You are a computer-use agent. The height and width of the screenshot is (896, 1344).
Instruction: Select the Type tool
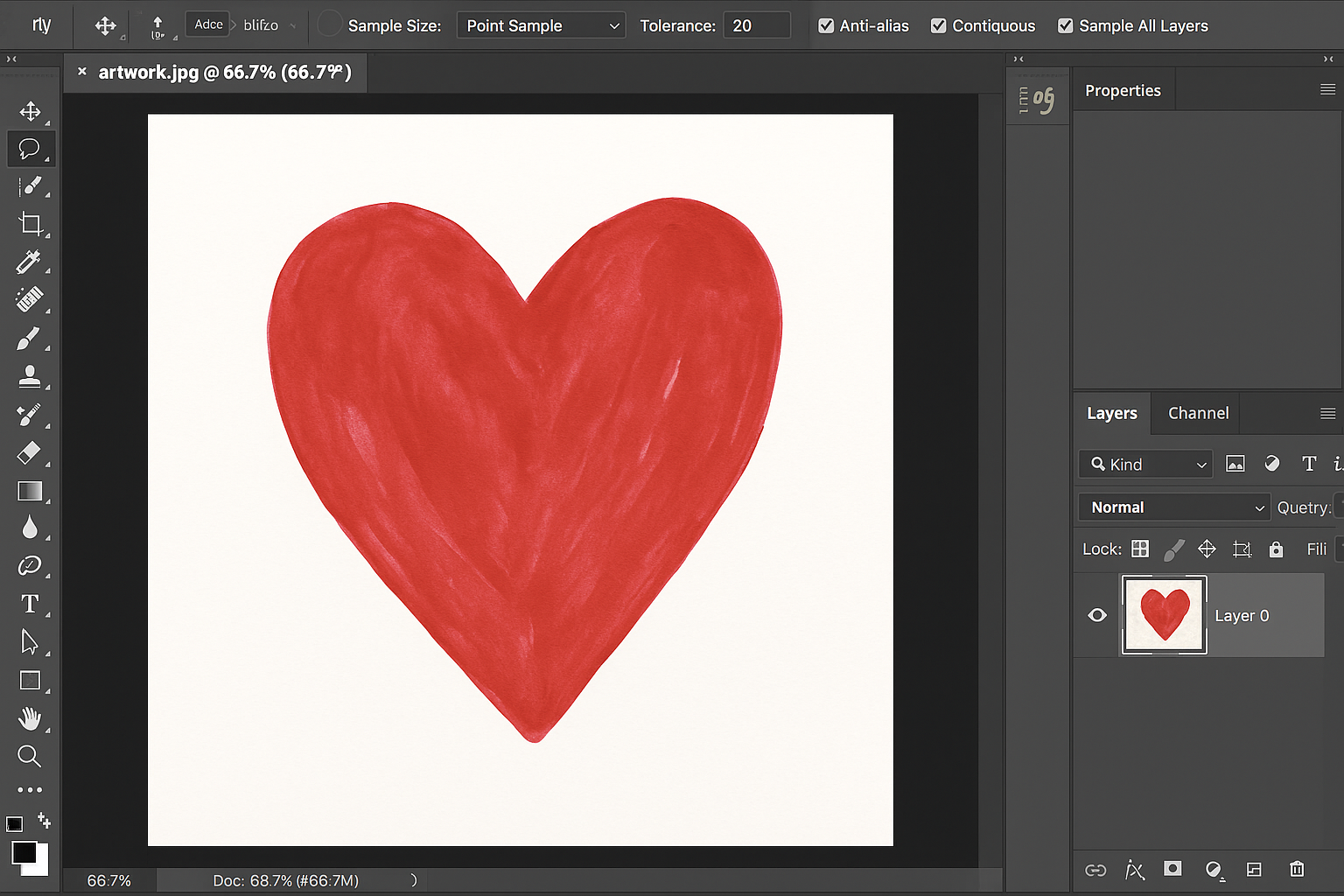pos(30,604)
